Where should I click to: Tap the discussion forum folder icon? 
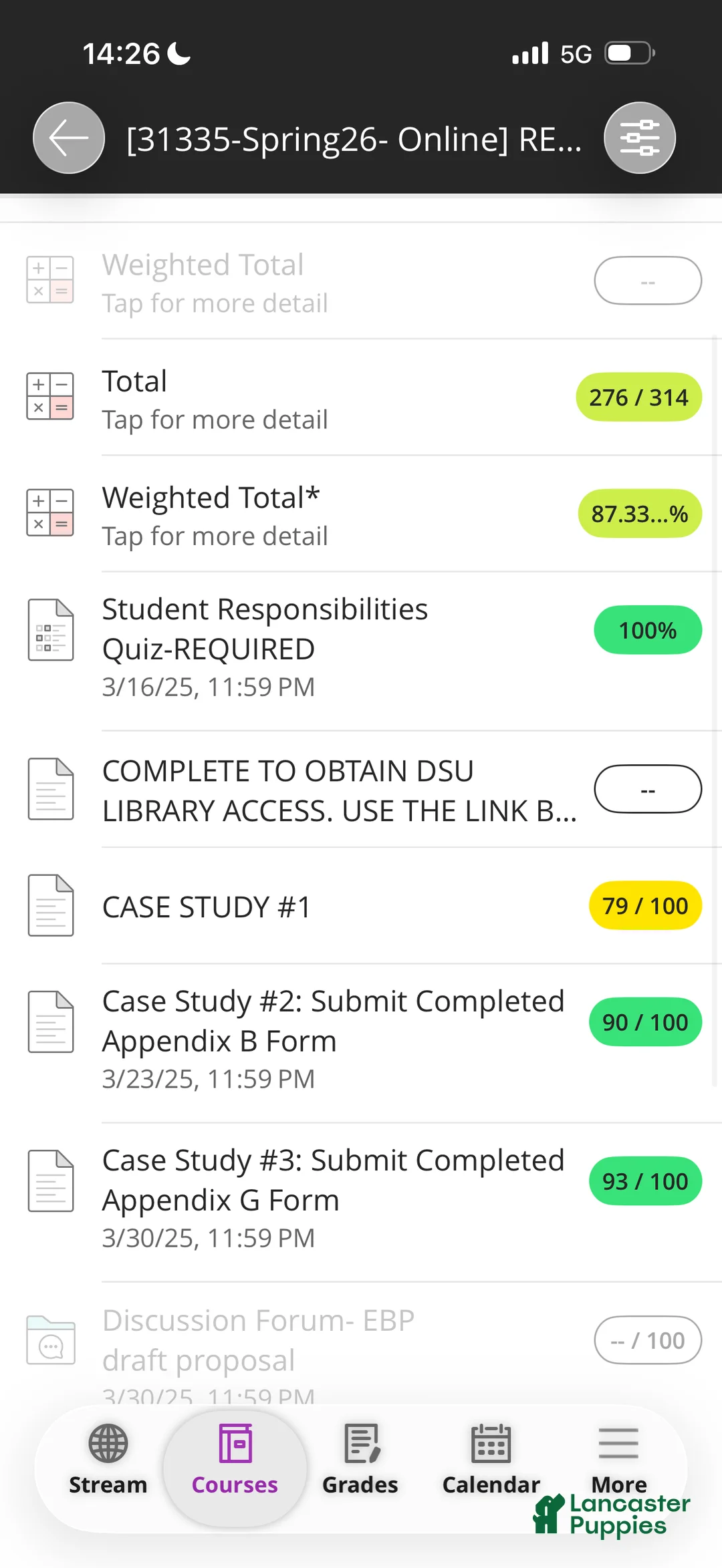click(x=51, y=1340)
